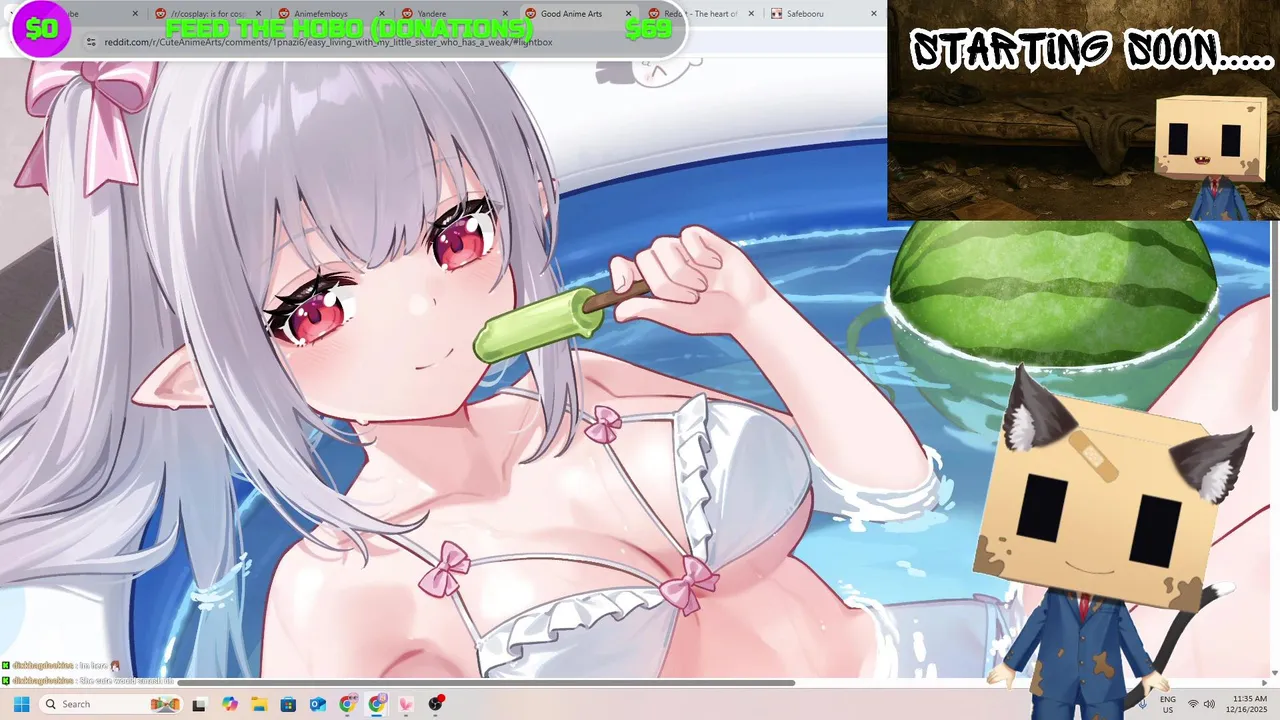Open Microsoft Store from the taskbar
1280x720 pixels.
pyautogui.click(x=288, y=704)
